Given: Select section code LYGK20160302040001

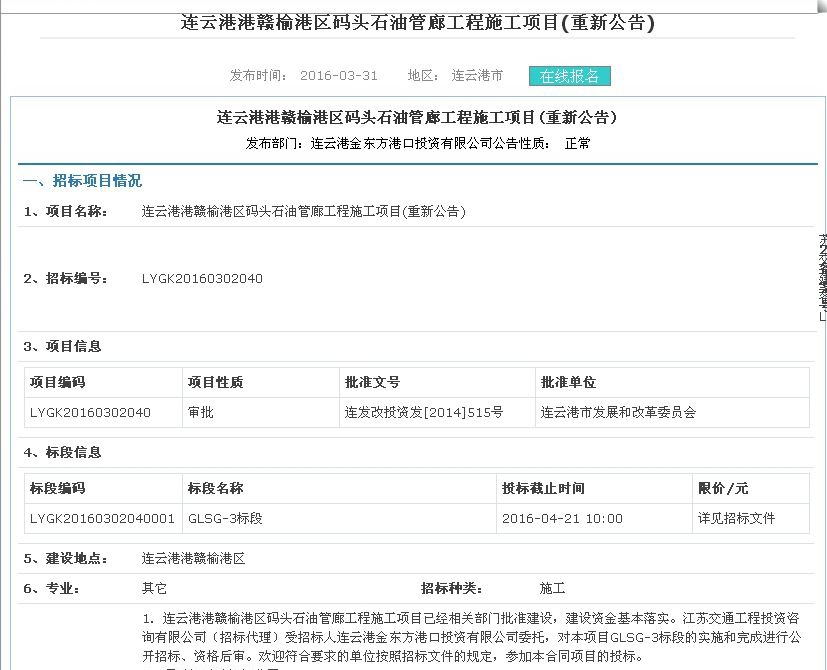Looking at the screenshot, I should (x=102, y=519).
